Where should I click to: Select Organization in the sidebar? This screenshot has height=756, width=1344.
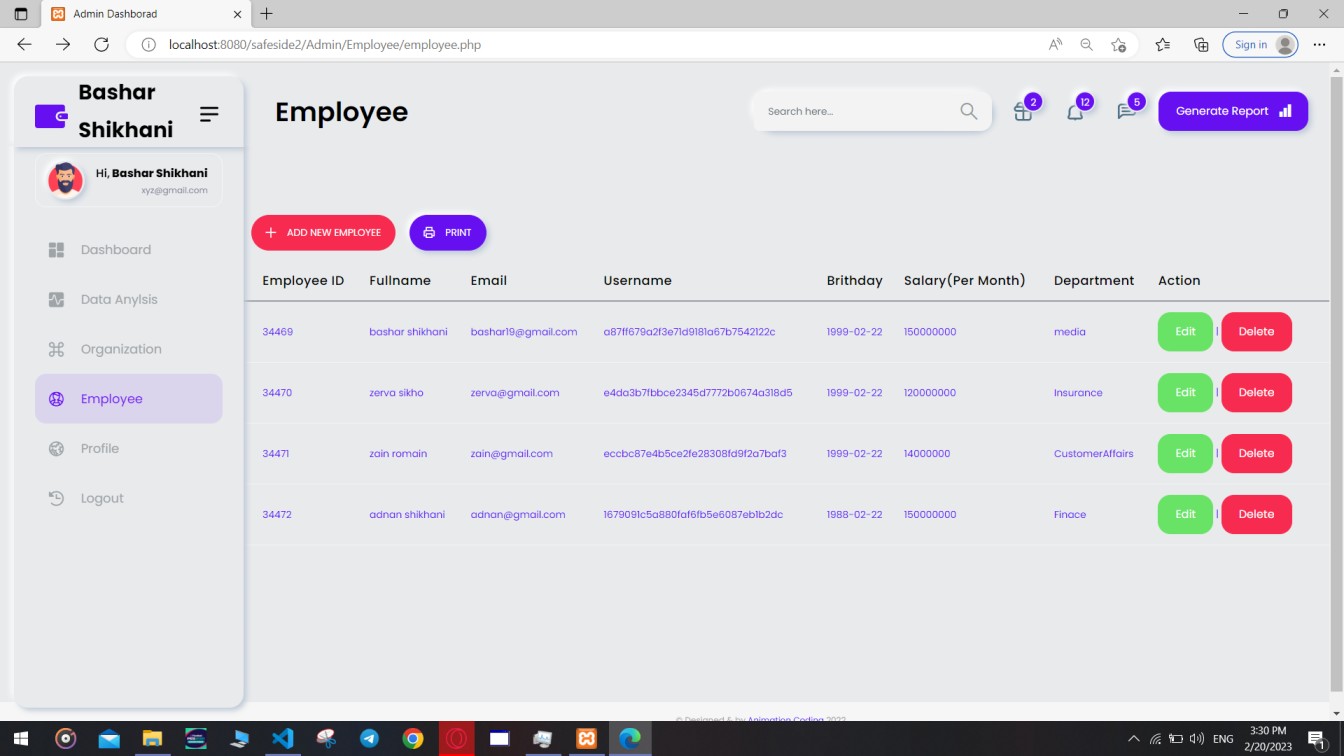(x=120, y=349)
